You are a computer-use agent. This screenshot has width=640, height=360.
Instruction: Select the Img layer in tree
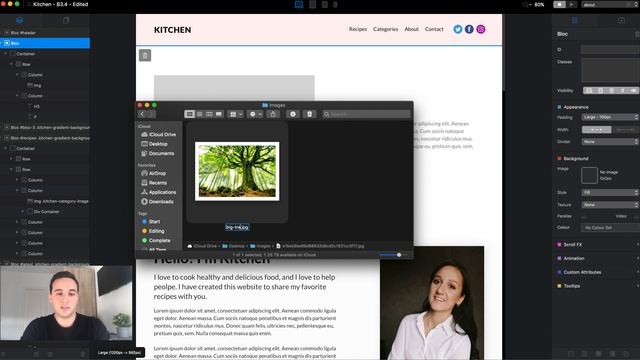click(x=34, y=85)
